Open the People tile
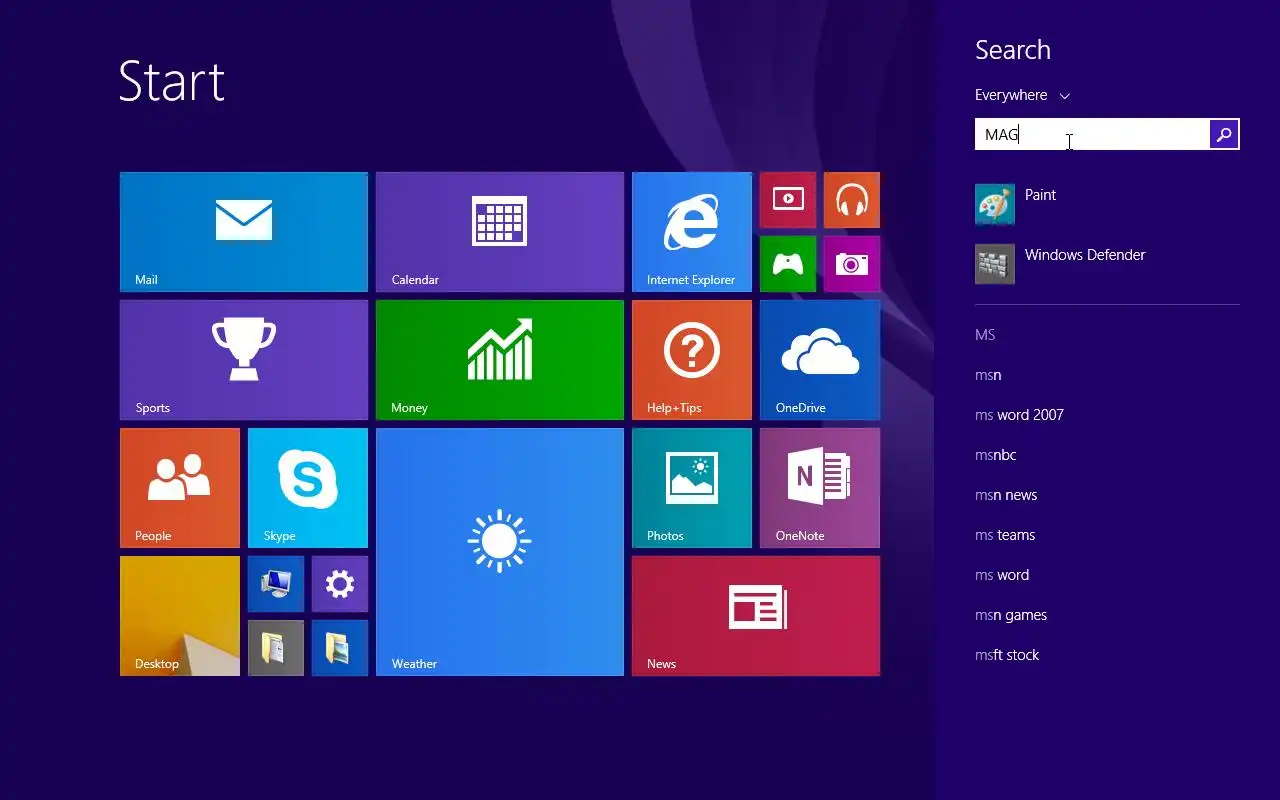1280x800 pixels. coord(180,488)
